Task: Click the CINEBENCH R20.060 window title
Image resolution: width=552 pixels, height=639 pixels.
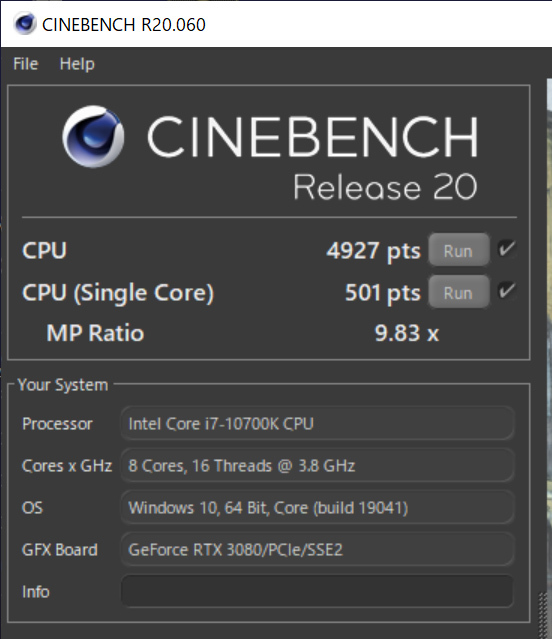Action: 124,24
